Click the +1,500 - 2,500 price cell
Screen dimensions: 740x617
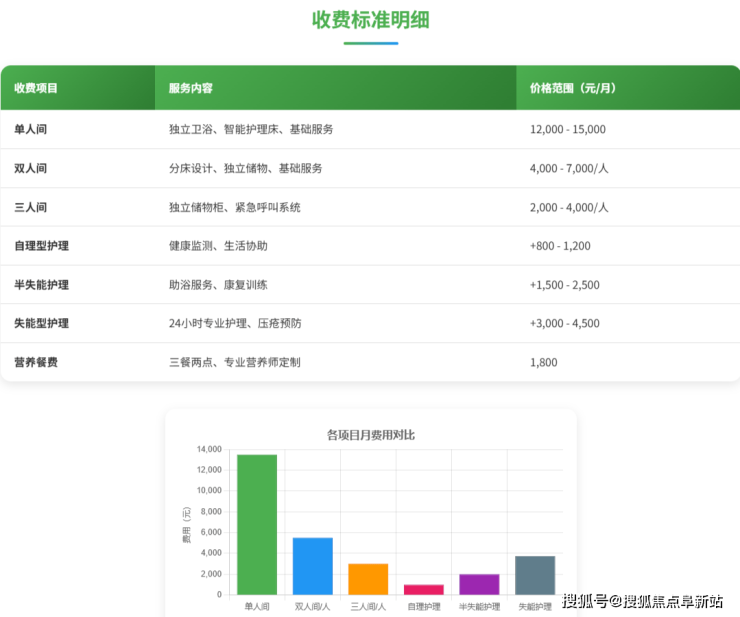[x=564, y=285]
